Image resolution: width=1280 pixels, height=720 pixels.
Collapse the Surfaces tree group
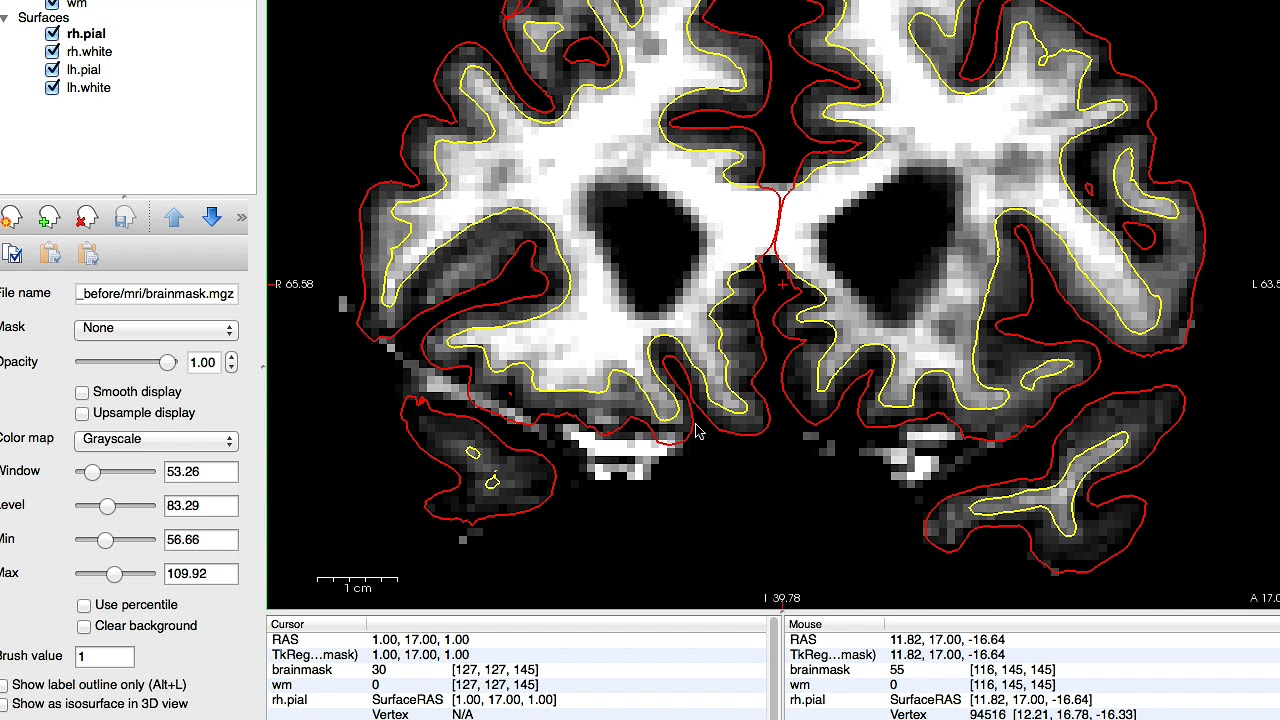[5, 18]
